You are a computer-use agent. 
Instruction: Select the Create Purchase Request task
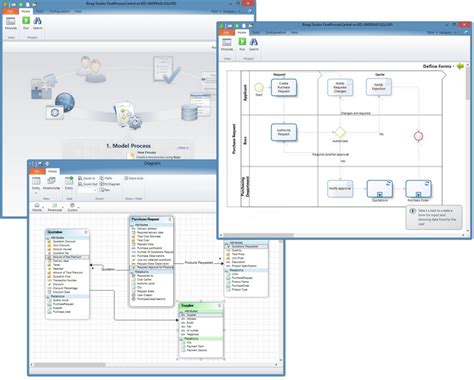[x=284, y=87]
